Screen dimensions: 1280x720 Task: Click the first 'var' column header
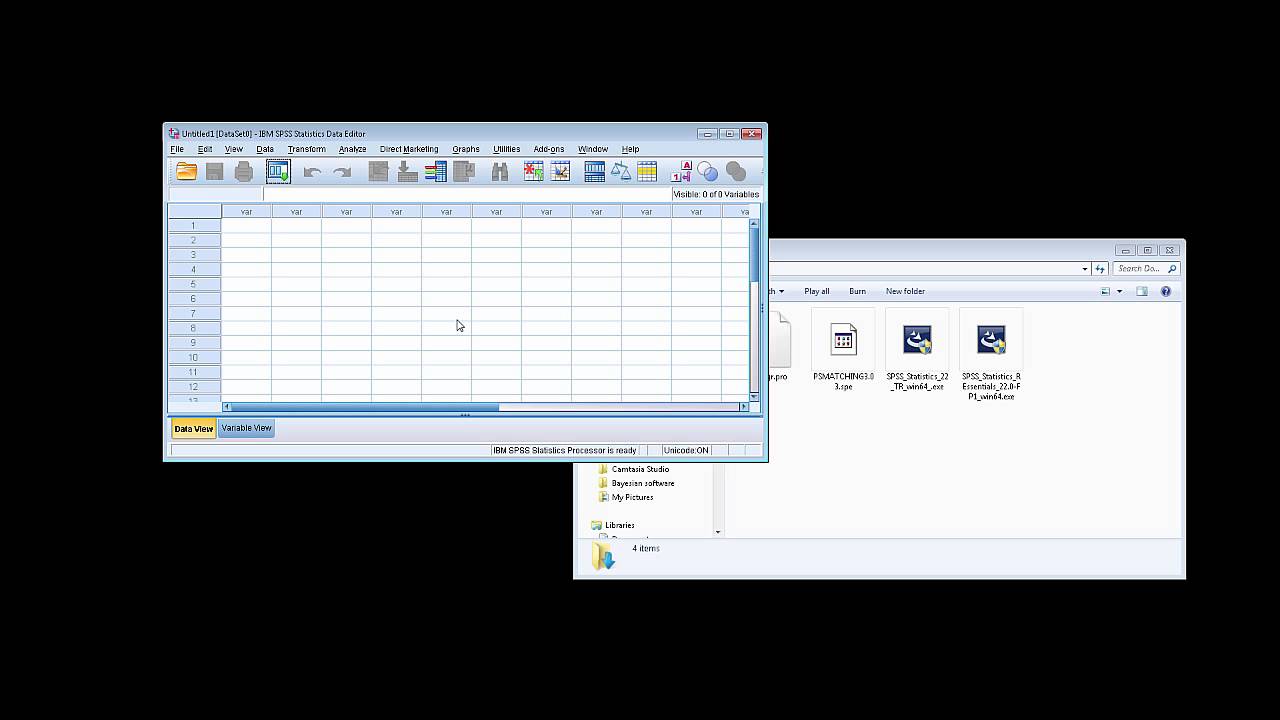[x=246, y=211]
